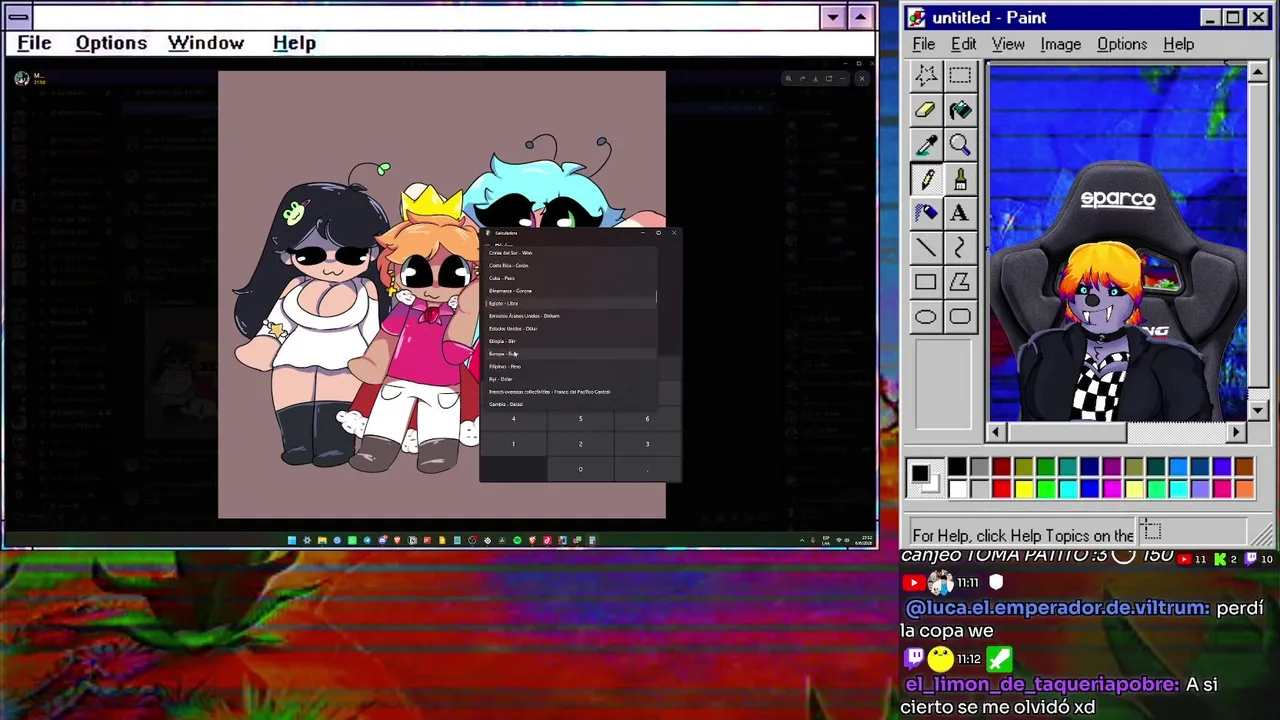Pick the Ellipse shape tool
Viewport: 1280px width, 720px height.
tap(925, 317)
